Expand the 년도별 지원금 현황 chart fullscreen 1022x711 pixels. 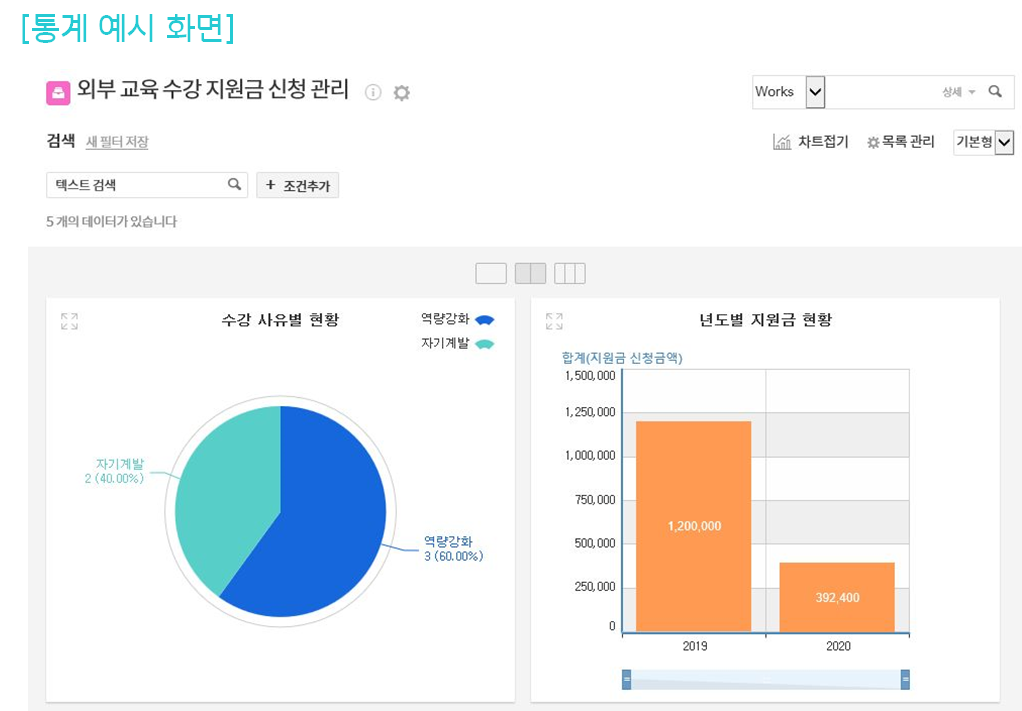pyautogui.click(x=554, y=321)
